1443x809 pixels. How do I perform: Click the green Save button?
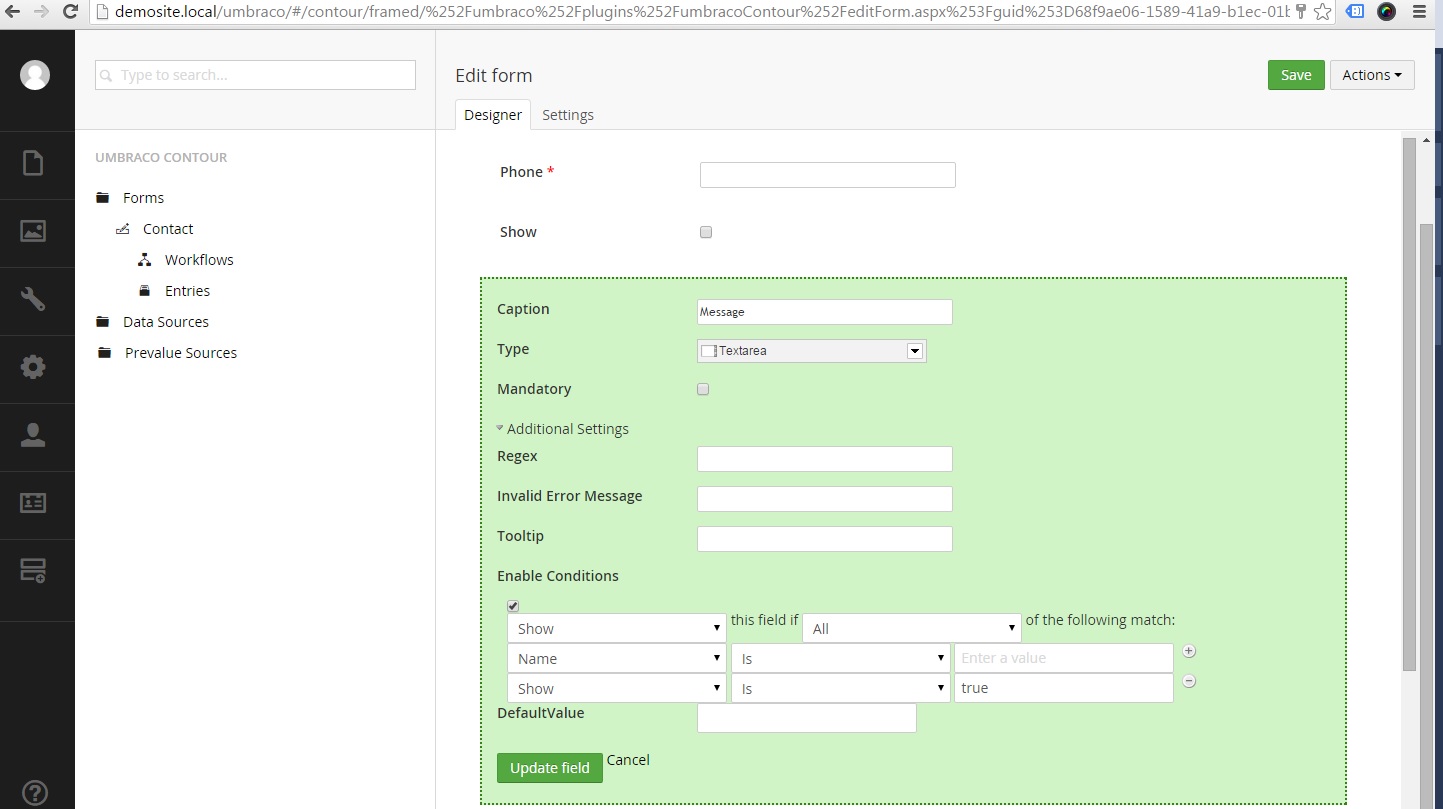[1295, 75]
